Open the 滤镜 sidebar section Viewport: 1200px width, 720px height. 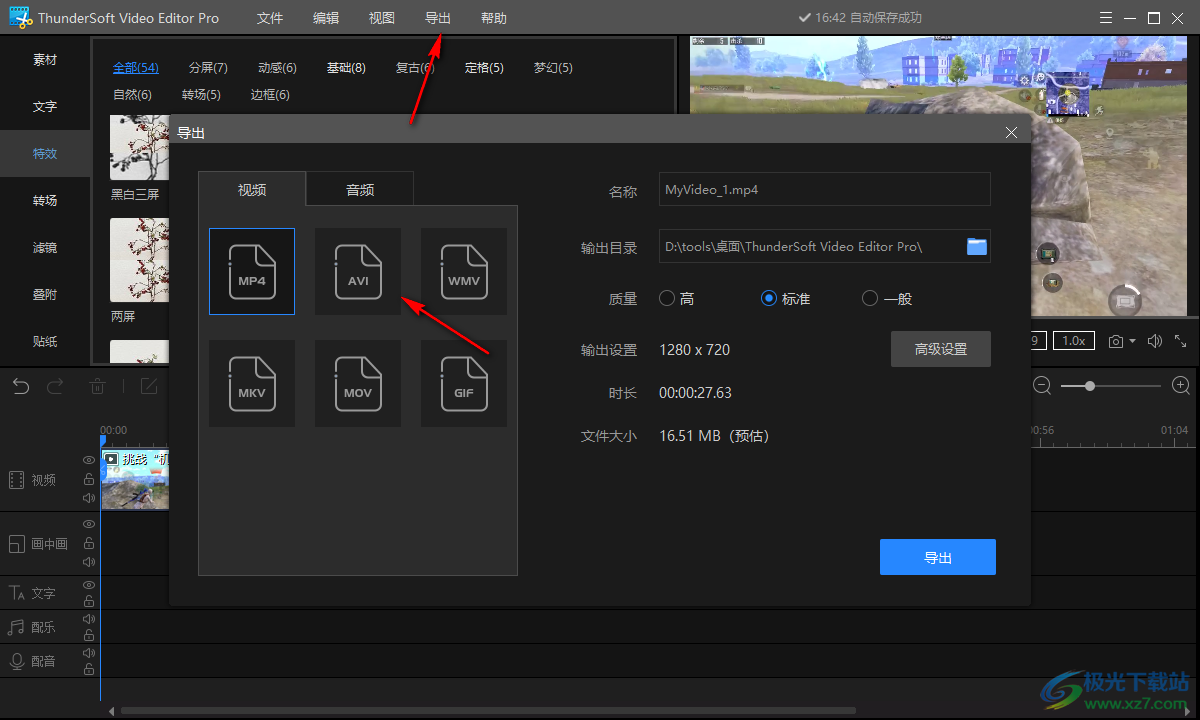click(45, 248)
